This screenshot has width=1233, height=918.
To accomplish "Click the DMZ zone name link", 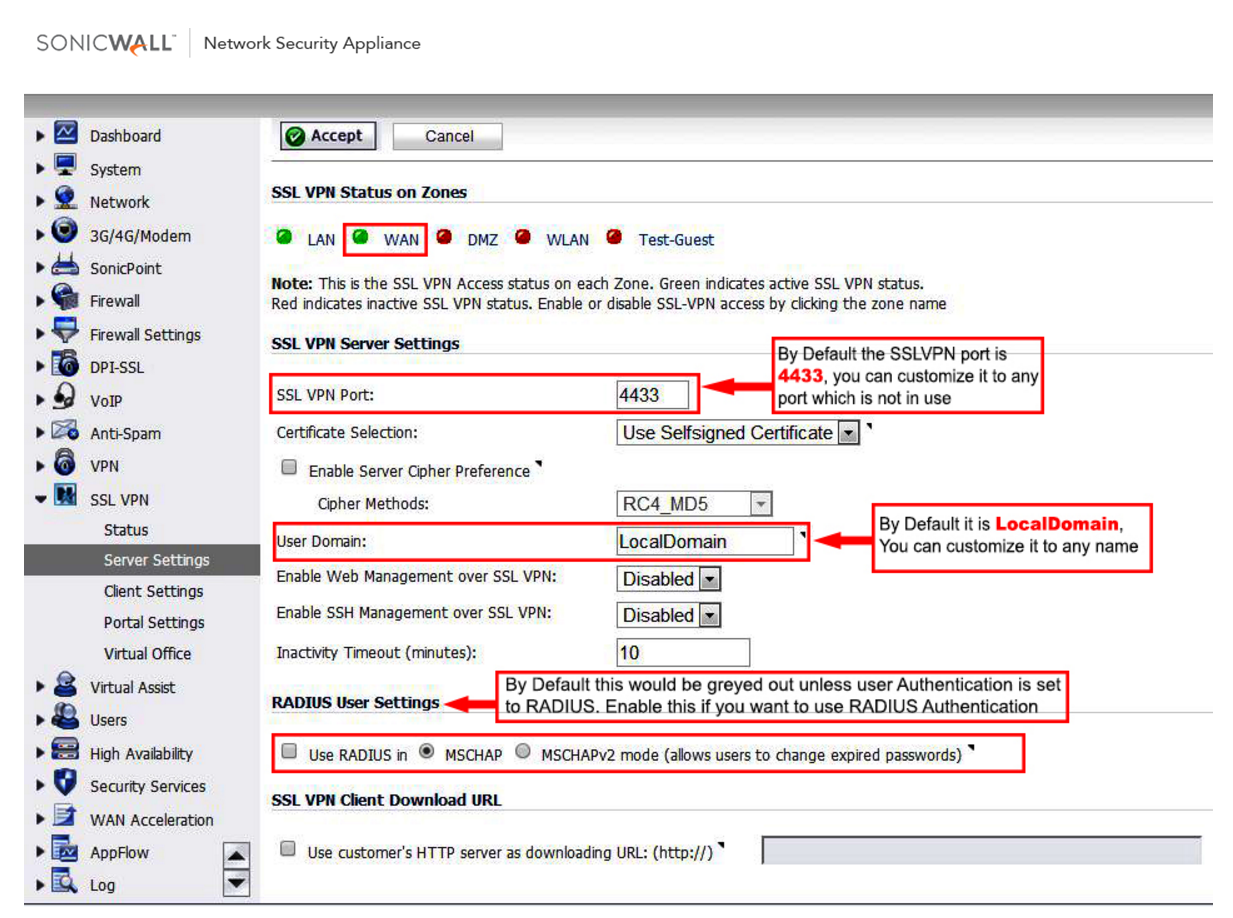I will click(x=482, y=240).
